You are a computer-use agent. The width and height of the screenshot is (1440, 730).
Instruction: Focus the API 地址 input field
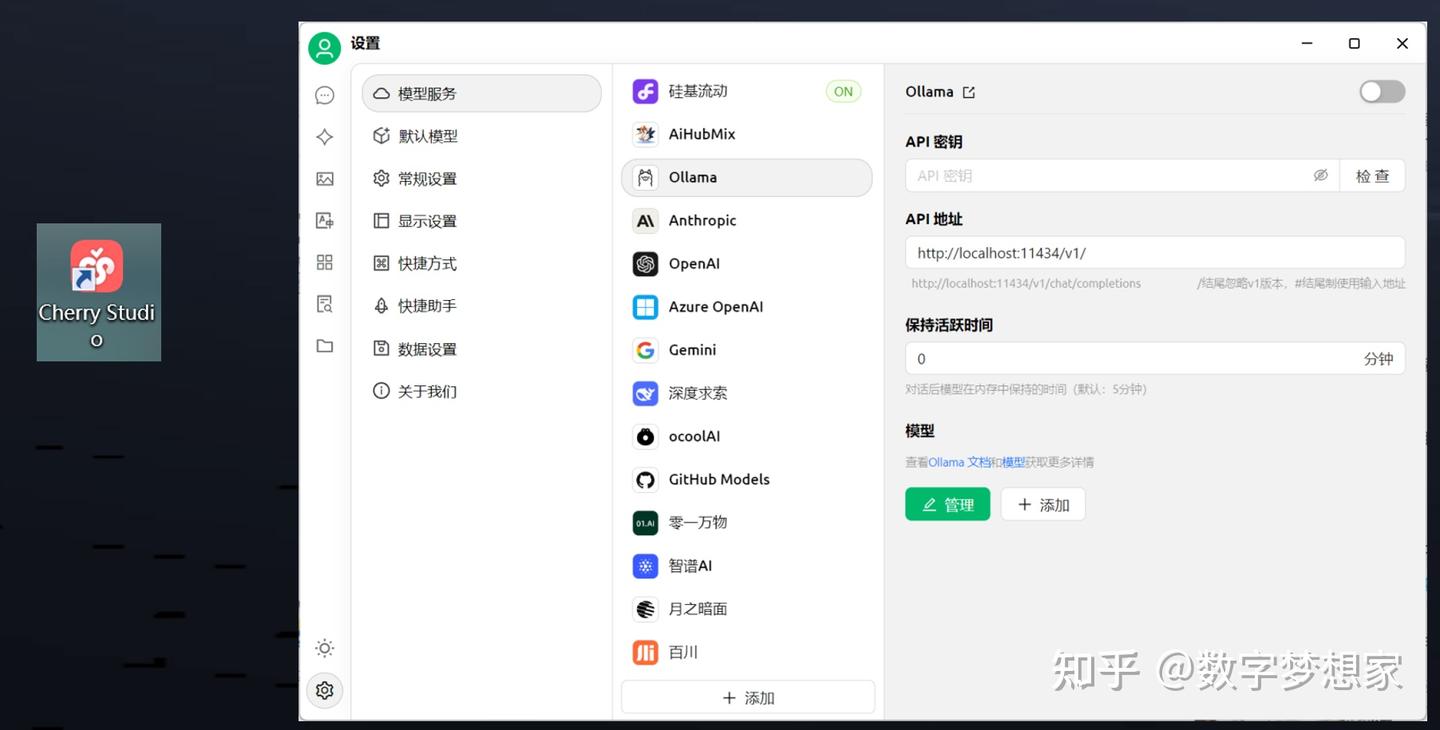coord(1155,253)
